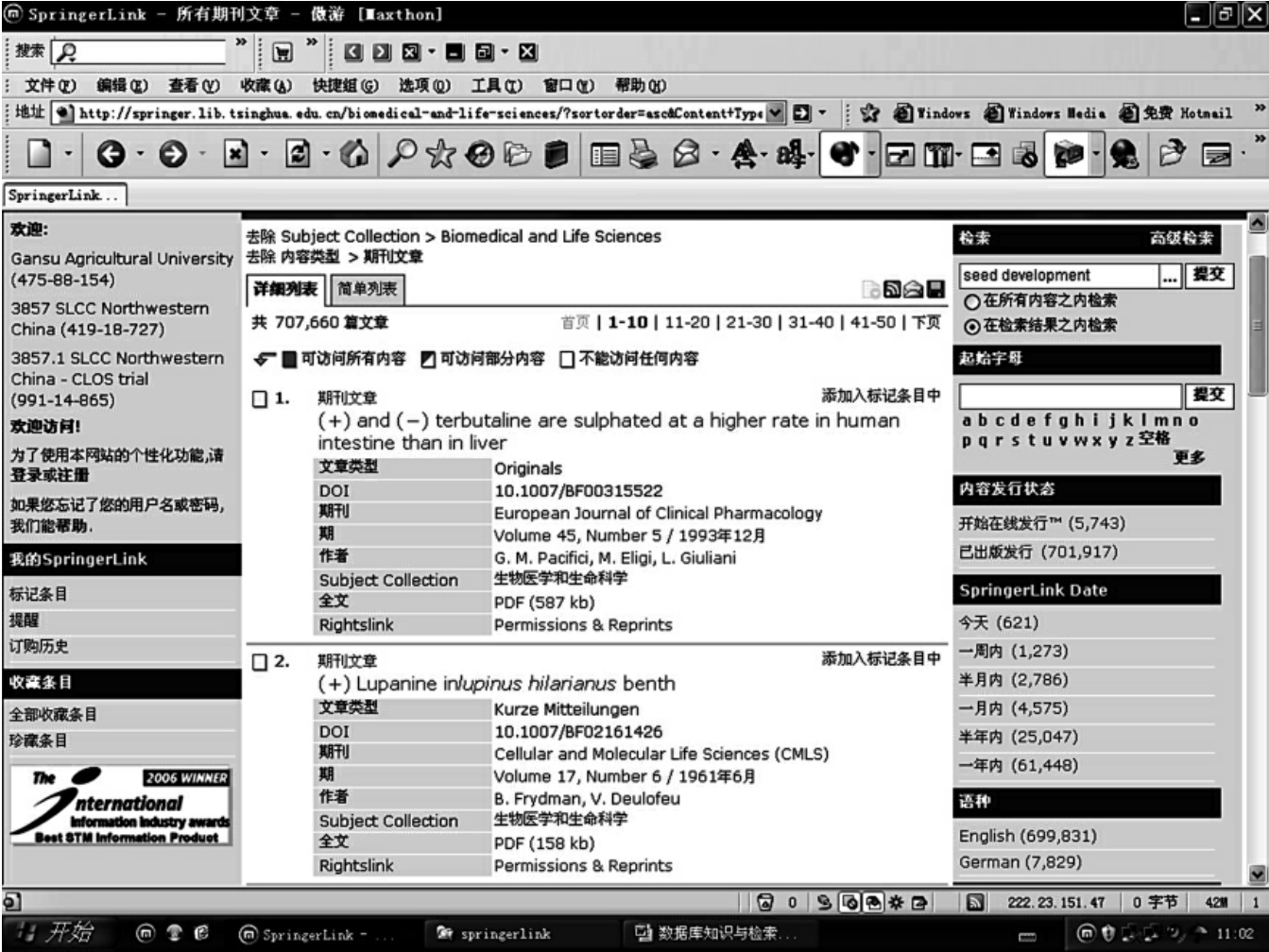
Task: Expand the search toolbar overflow chevron
Action: click(x=241, y=42)
